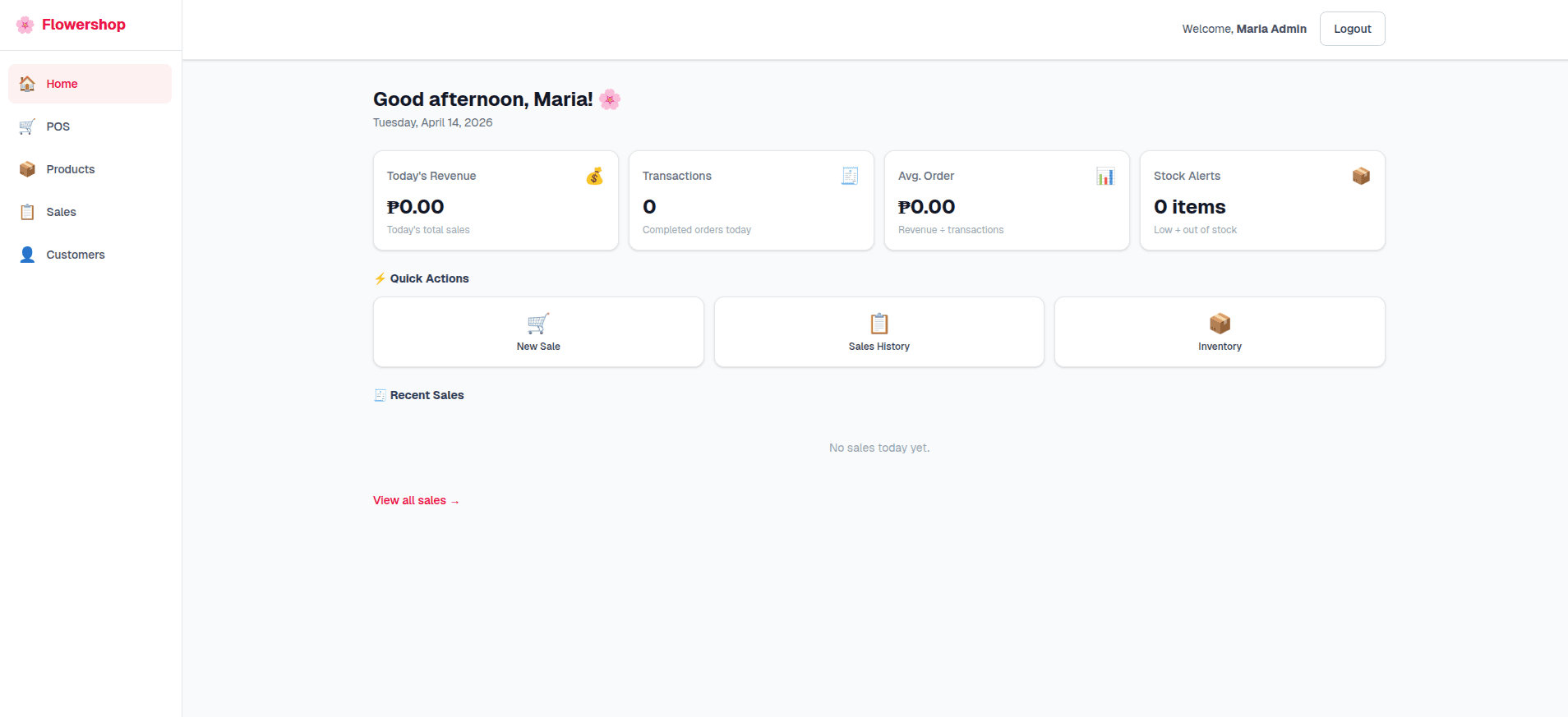Click 'Welcome, Maria Admin' text

tap(1244, 29)
